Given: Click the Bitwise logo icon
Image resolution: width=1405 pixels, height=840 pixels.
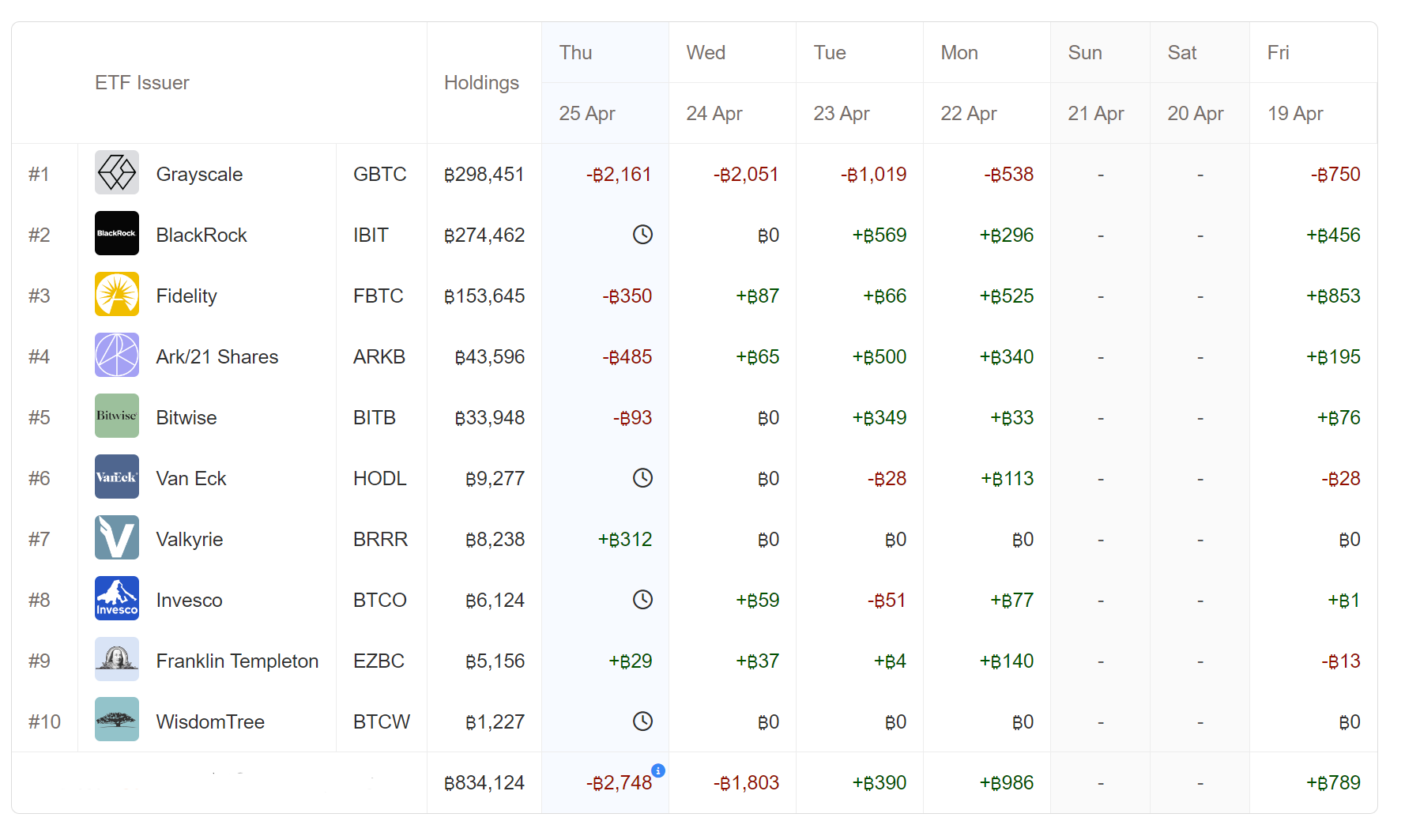Looking at the screenshot, I should coord(117,416).
